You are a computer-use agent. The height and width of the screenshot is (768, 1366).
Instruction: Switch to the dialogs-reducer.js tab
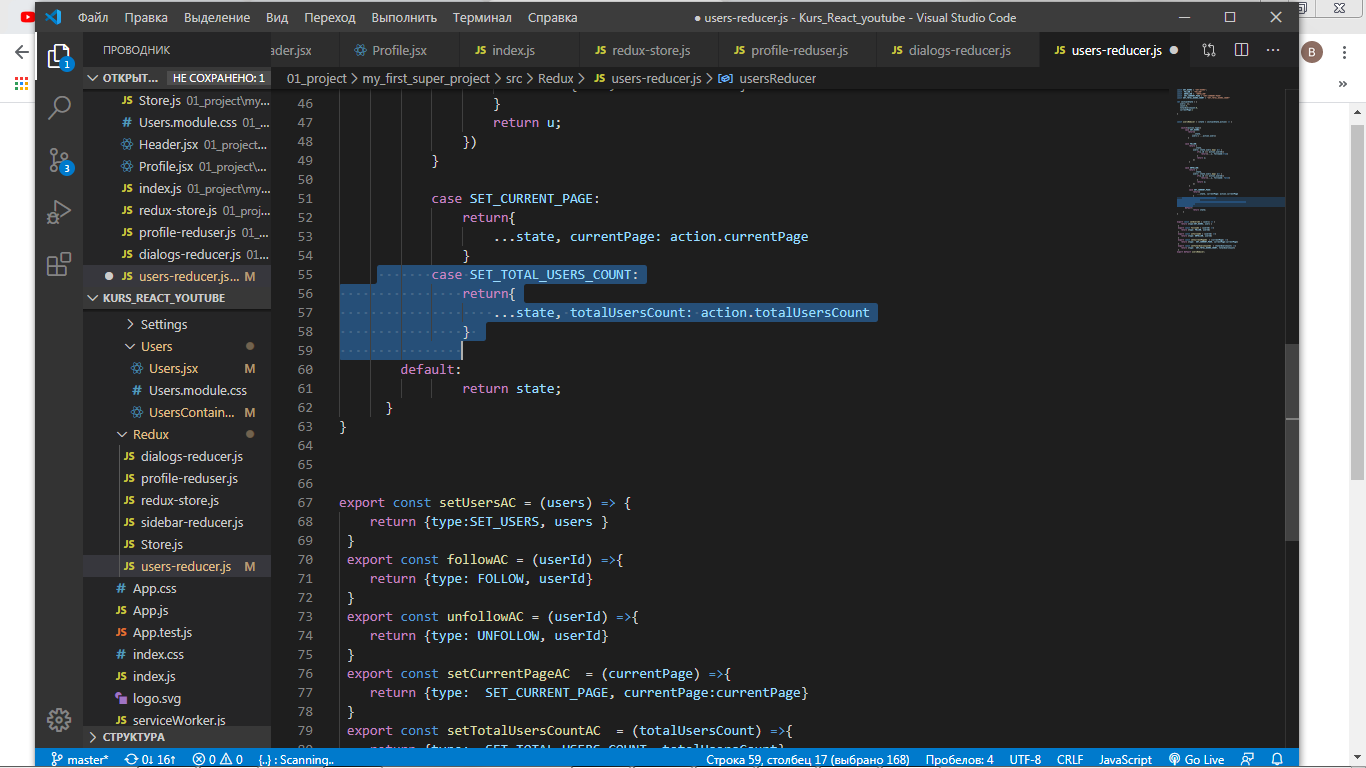coord(950,50)
